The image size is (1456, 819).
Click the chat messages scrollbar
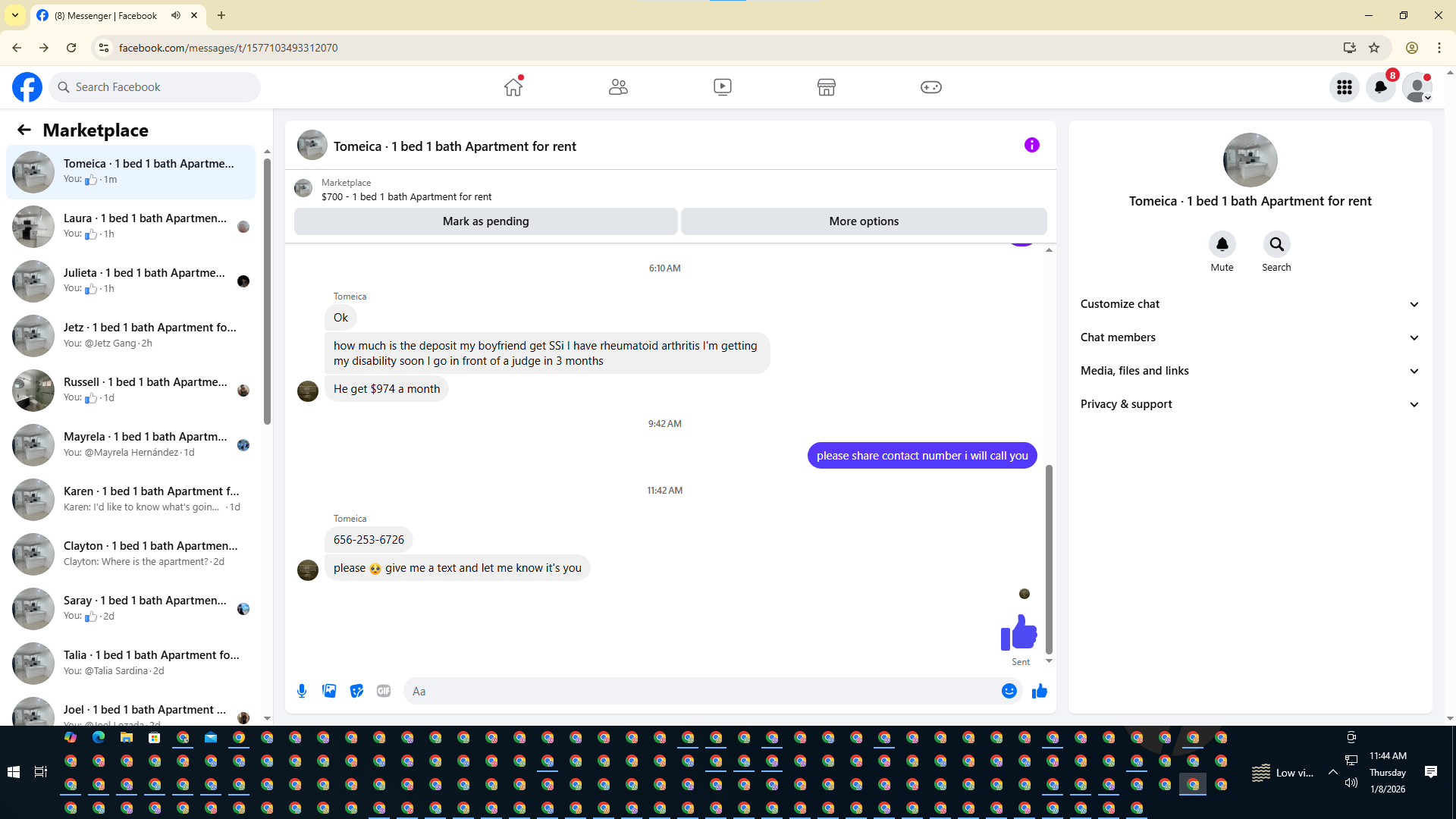point(1050,559)
